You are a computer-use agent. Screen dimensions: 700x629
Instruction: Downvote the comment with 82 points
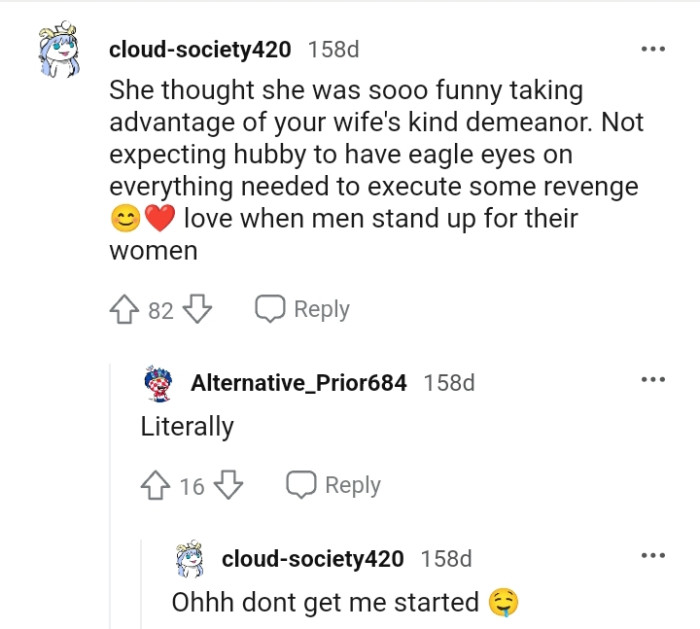tap(198, 310)
